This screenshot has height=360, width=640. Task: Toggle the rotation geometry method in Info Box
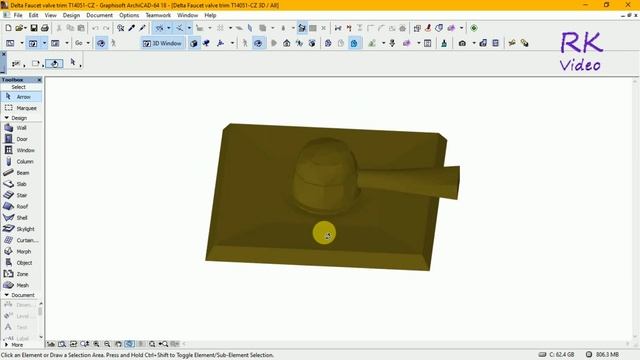[54, 63]
